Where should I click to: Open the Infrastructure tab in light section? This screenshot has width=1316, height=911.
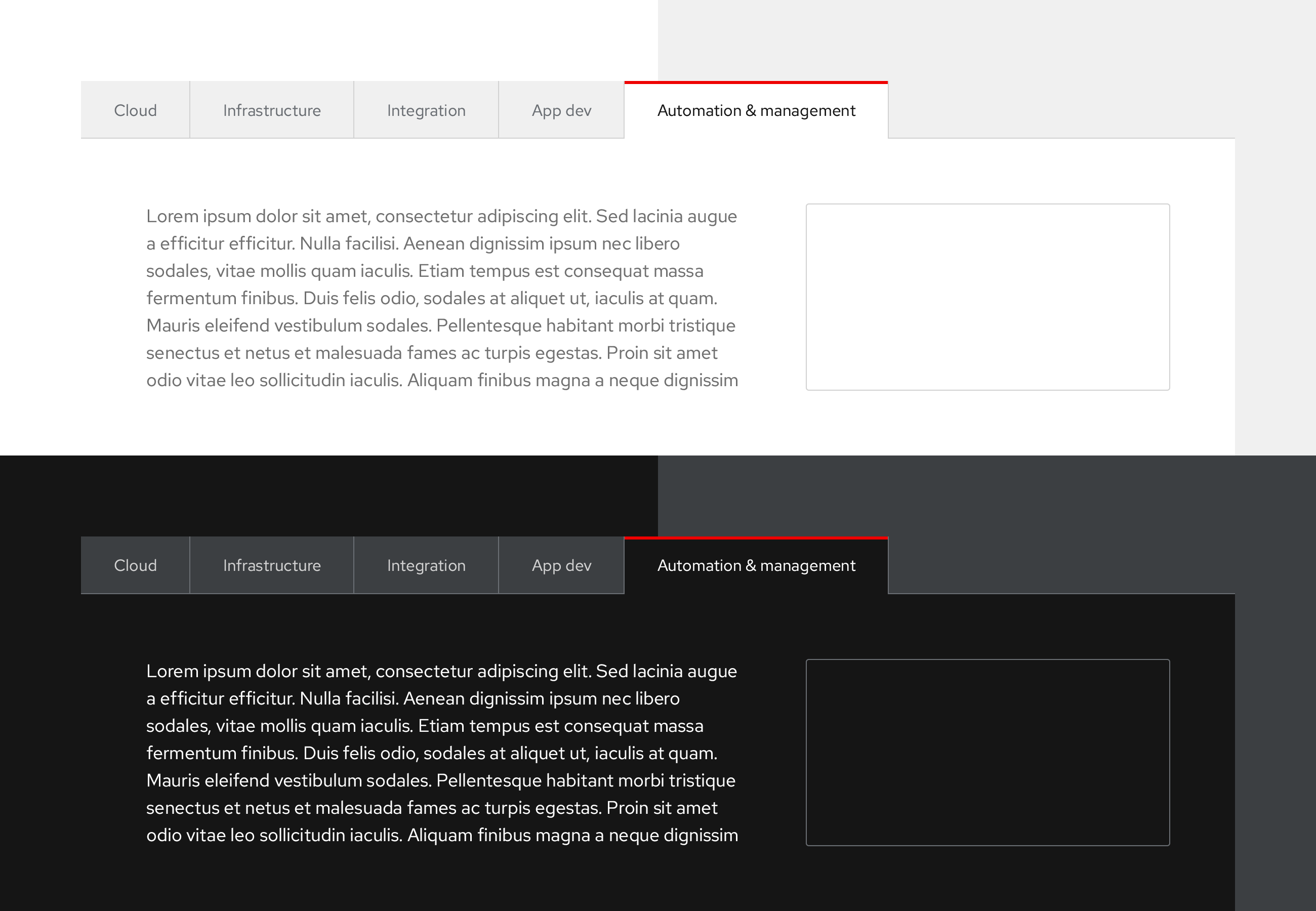272,110
